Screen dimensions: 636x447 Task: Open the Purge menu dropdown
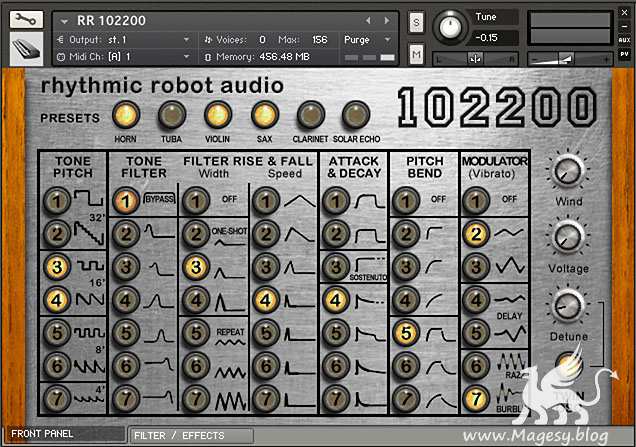click(x=367, y=40)
